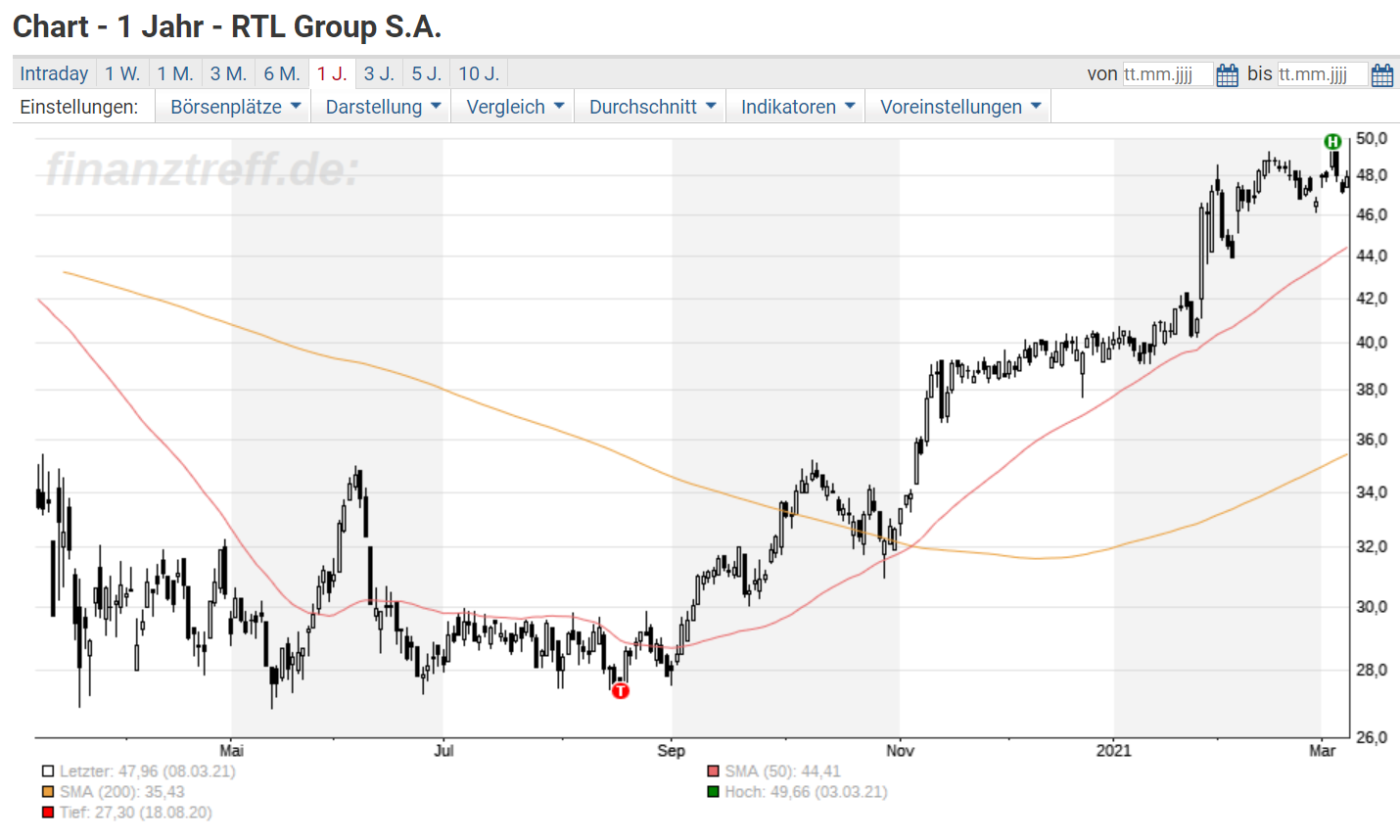Click the 'Hoch: 49,66 (03.03.21)' legend text
Screen dimensions: 1400x840
click(x=807, y=792)
